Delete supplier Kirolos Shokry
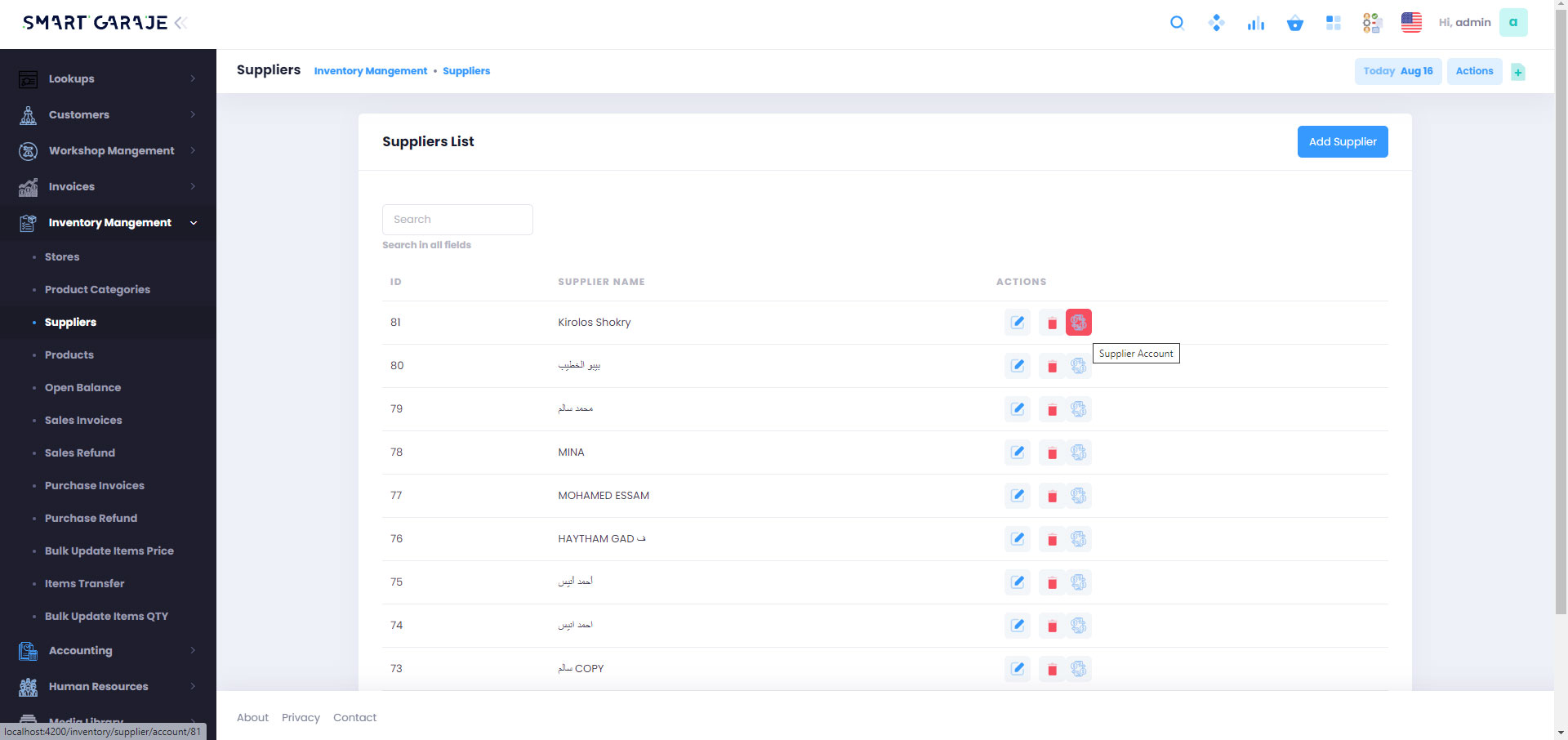Viewport: 1568px width, 740px height. (x=1052, y=323)
